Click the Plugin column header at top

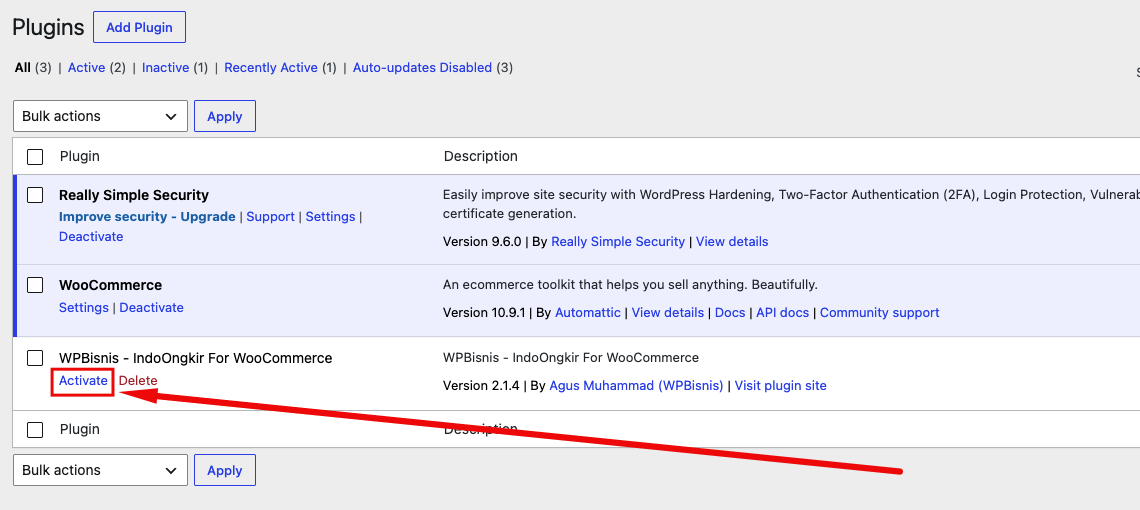pos(80,156)
